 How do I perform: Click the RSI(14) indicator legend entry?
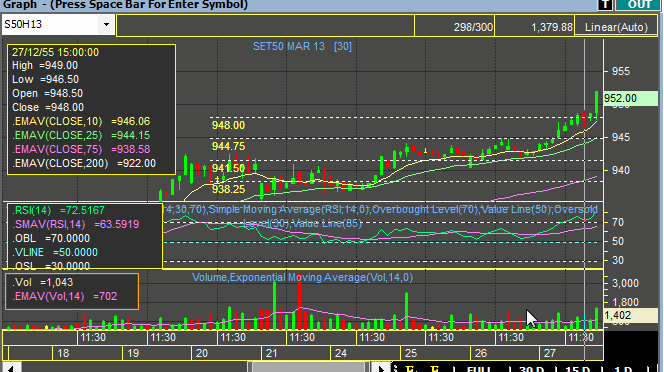tap(58, 210)
